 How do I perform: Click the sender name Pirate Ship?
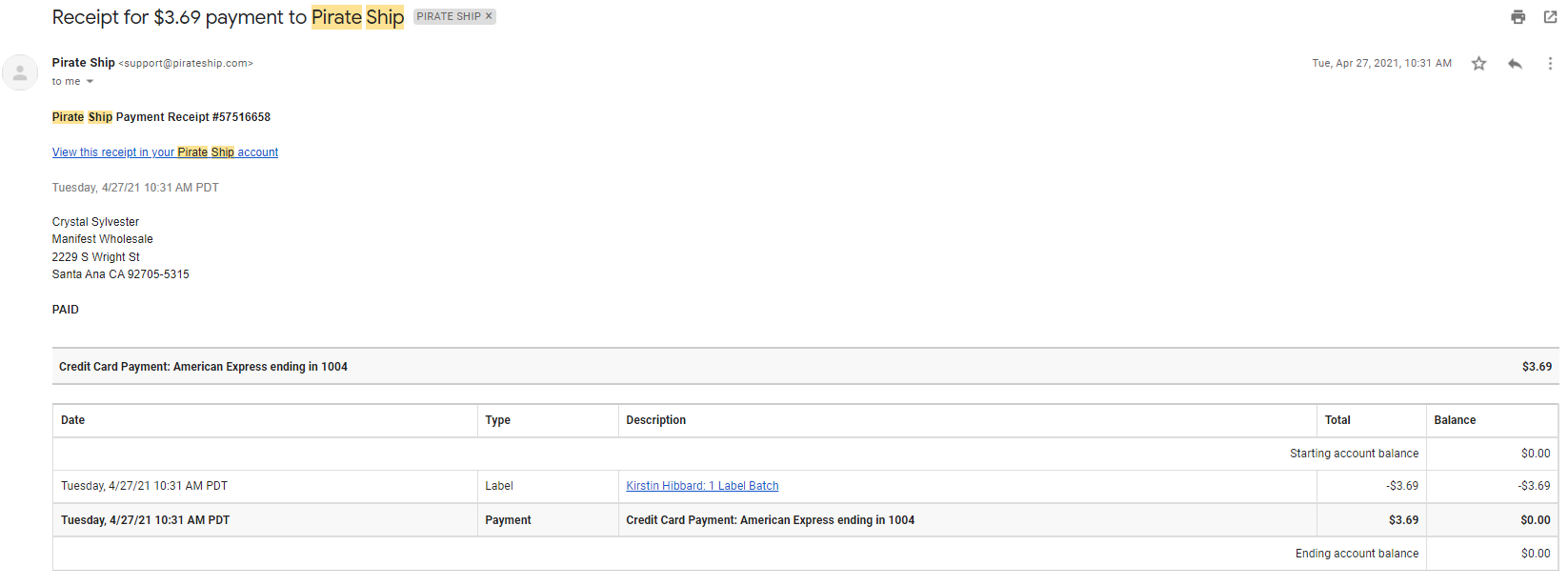point(83,63)
